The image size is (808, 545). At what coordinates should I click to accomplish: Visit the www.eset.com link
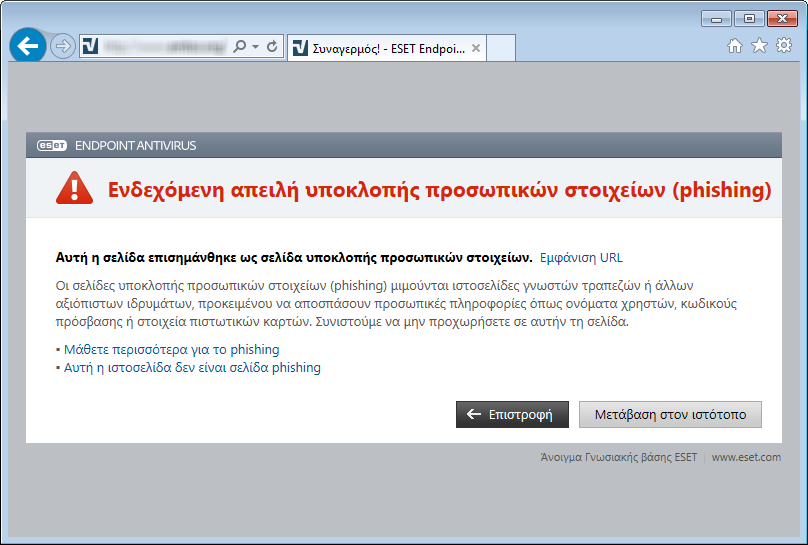point(746,457)
